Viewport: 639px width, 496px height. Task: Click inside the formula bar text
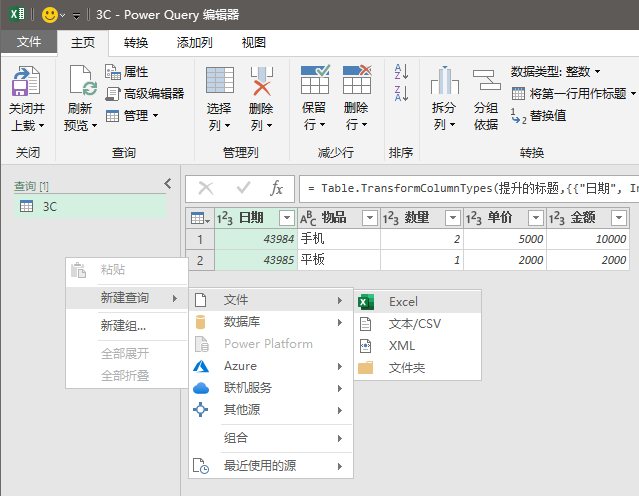click(469, 188)
